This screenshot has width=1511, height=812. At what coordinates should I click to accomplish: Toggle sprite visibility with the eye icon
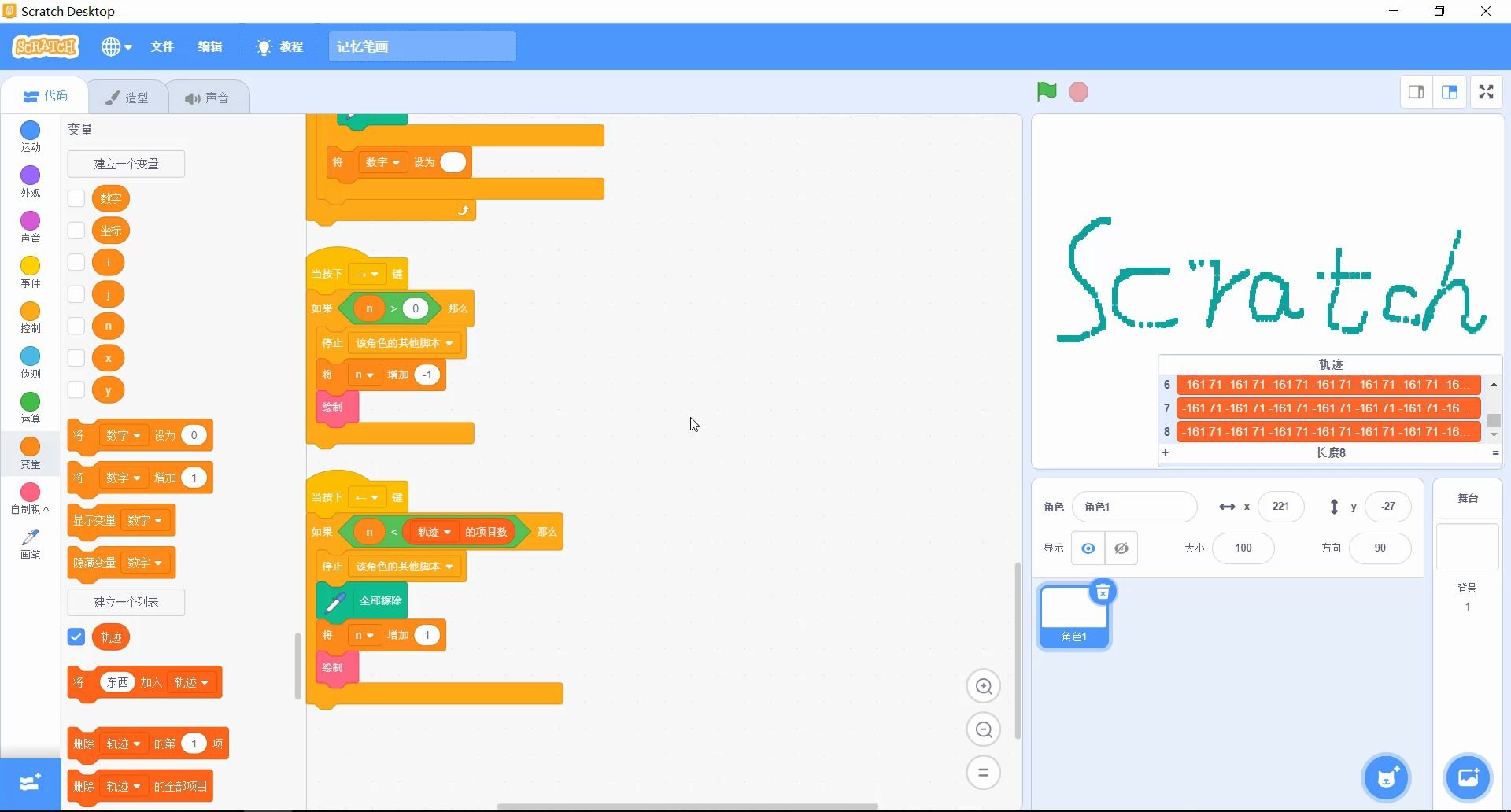(x=1088, y=548)
